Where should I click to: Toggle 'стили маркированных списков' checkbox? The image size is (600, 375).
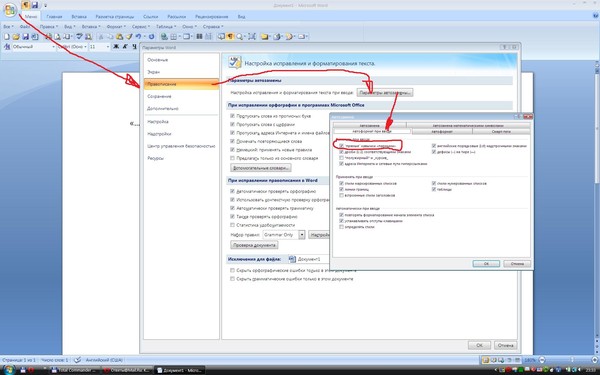(341, 183)
